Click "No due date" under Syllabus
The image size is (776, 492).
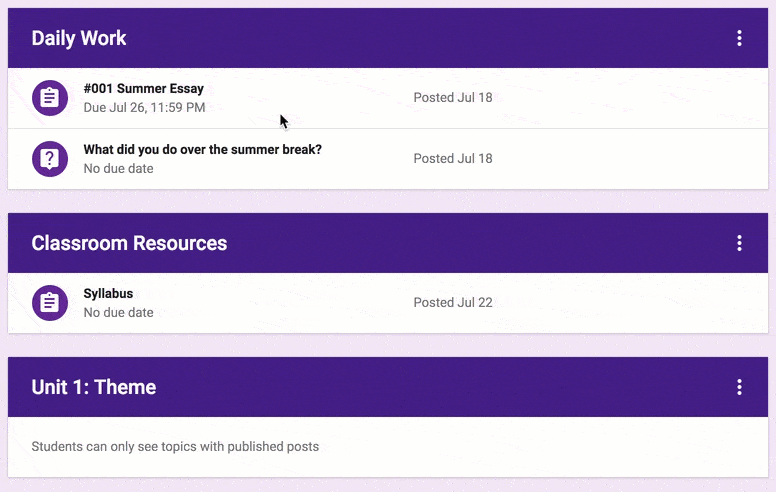[118, 312]
